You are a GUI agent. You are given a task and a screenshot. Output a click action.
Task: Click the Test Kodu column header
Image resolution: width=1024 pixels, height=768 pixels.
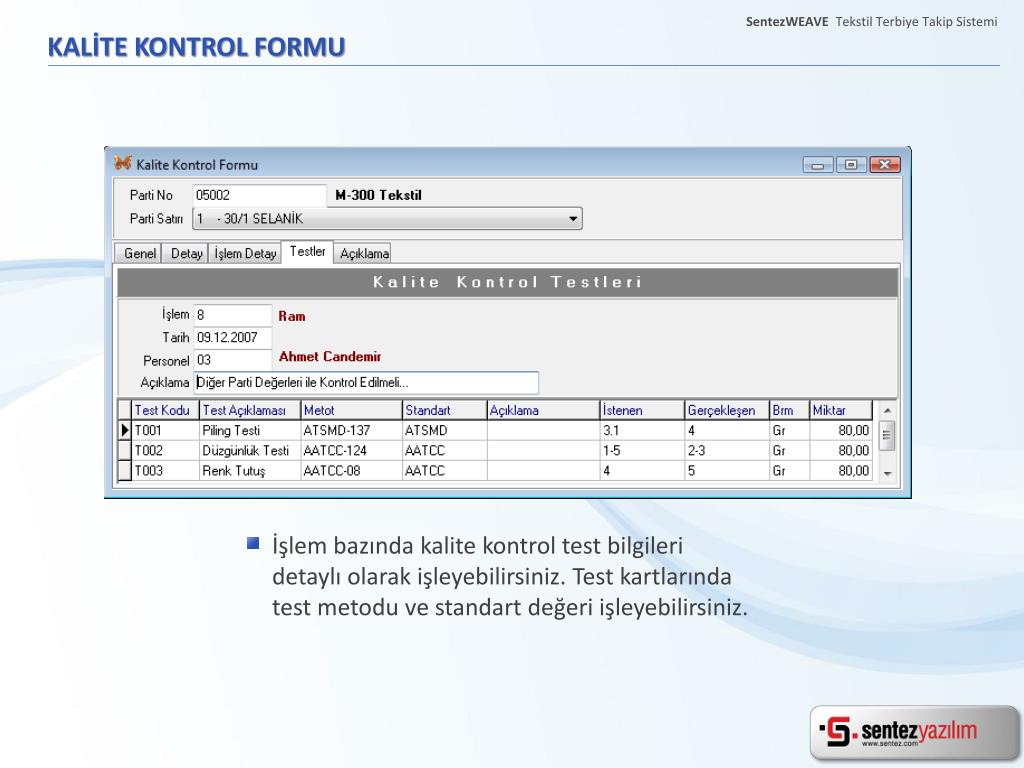click(x=165, y=410)
